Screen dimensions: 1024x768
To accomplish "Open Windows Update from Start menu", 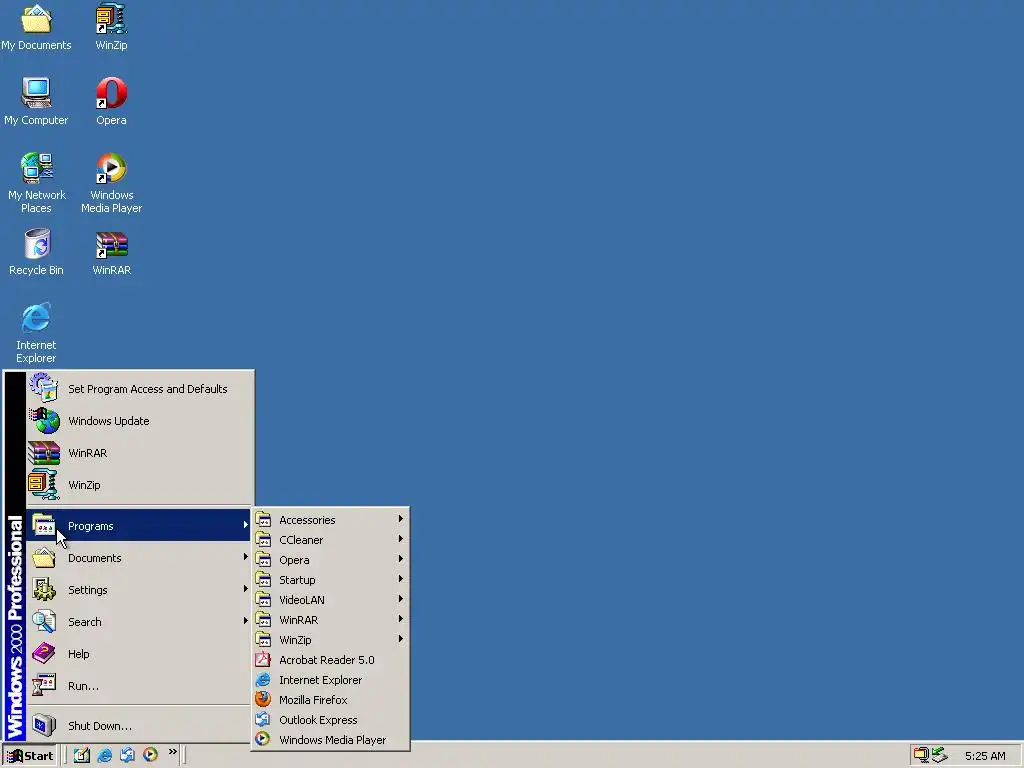I will pyautogui.click(x=138, y=421).
